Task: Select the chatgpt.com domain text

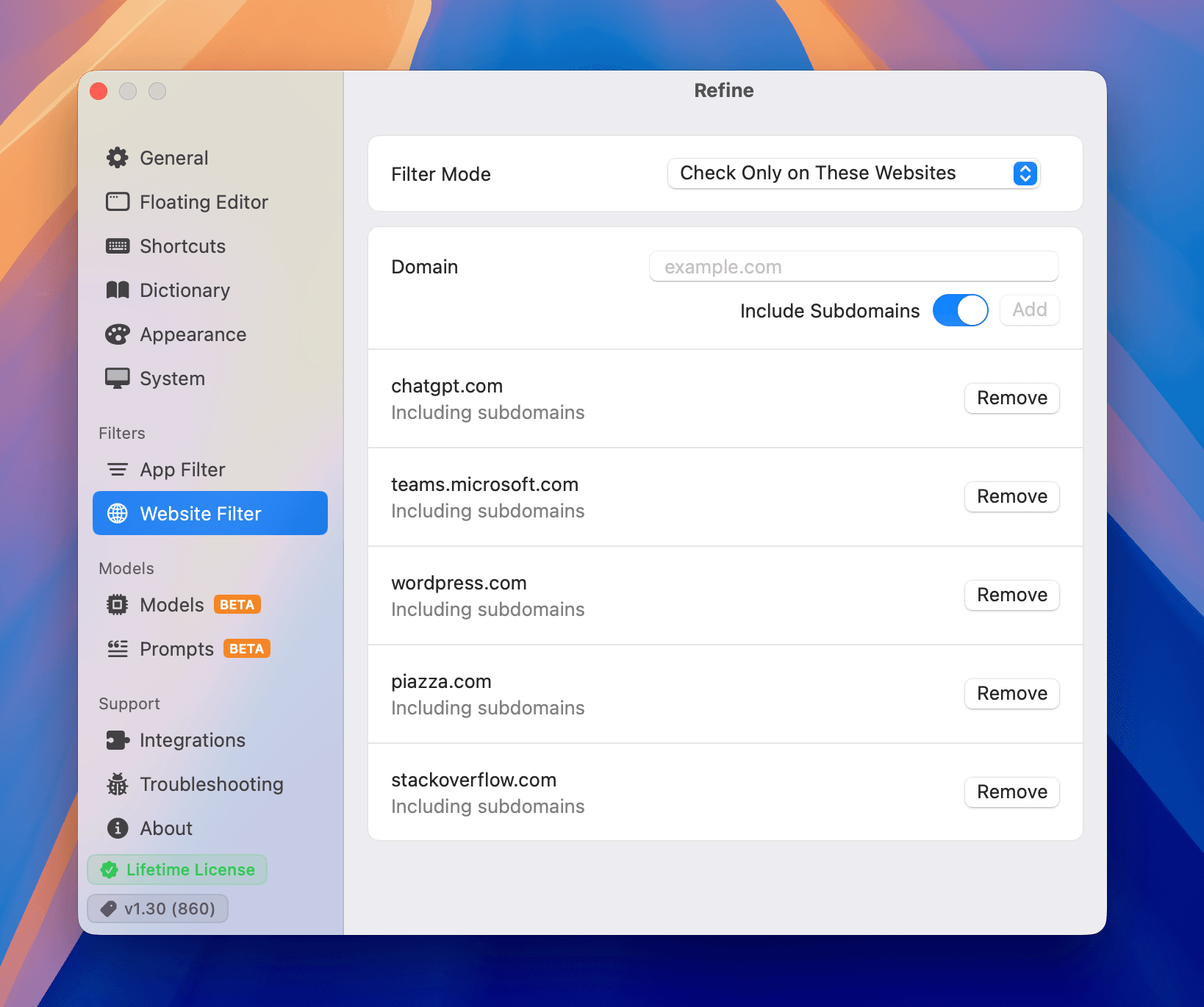Action: pos(447,387)
